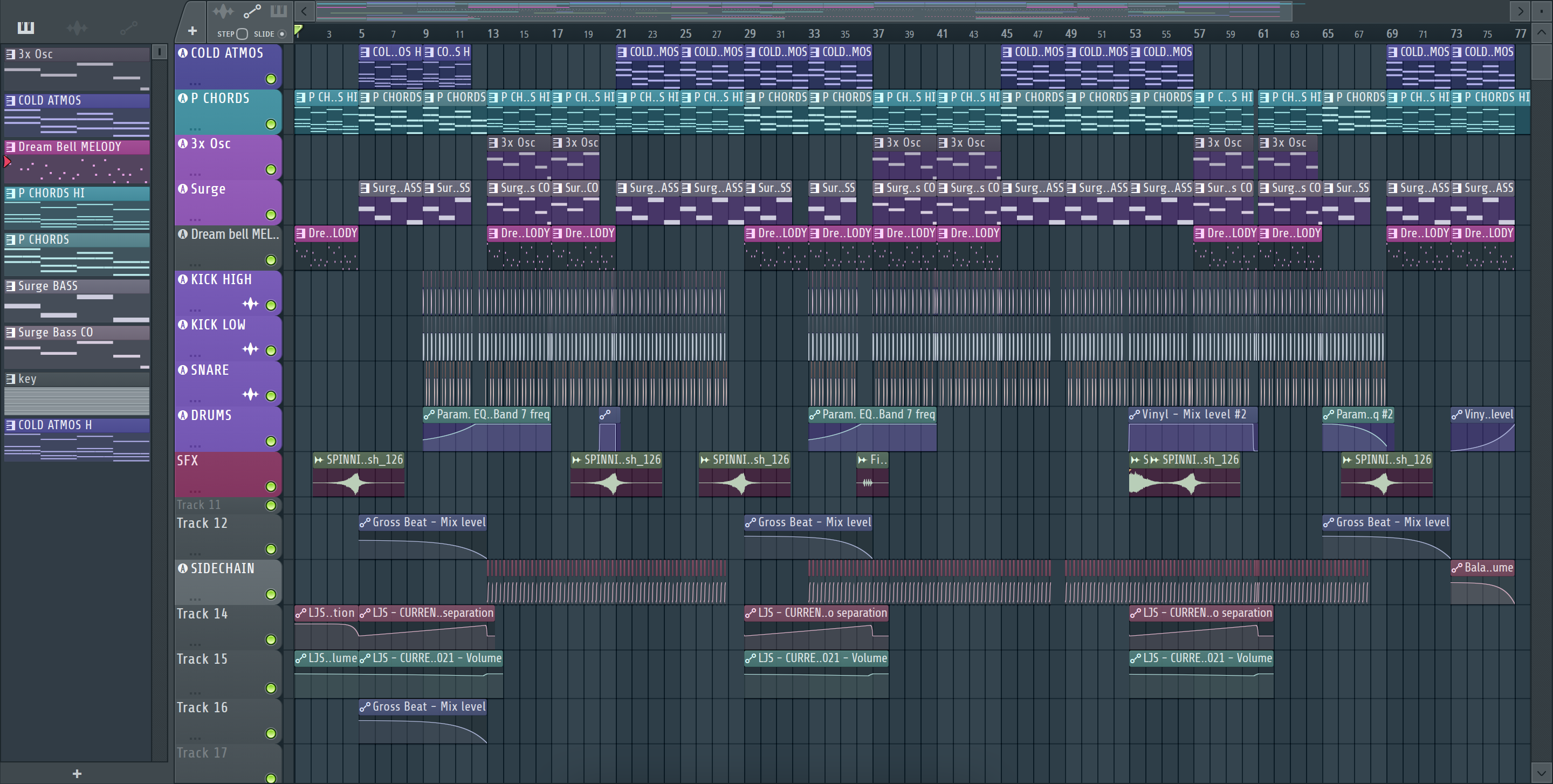Open Vinyl - Mix level #2 clip menu icon
Screen dimensions: 1553x784
(1135, 415)
